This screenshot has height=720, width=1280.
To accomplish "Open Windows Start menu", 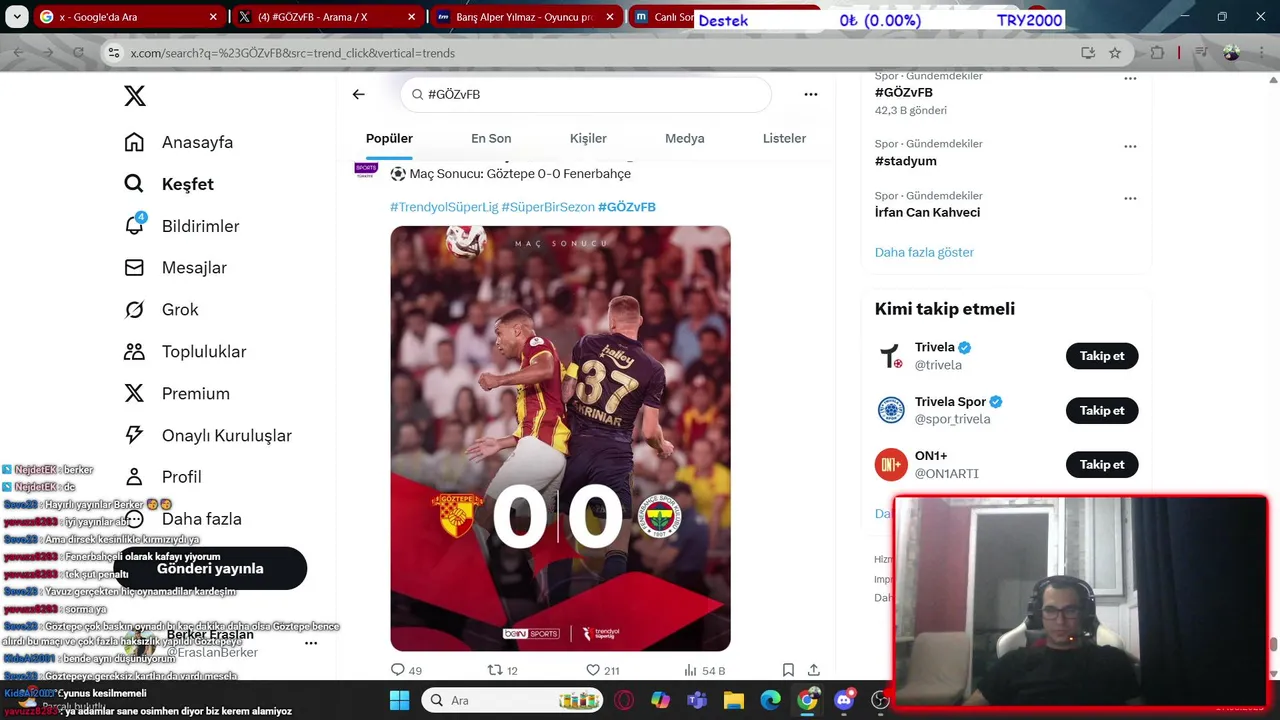I will pos(399,700).
